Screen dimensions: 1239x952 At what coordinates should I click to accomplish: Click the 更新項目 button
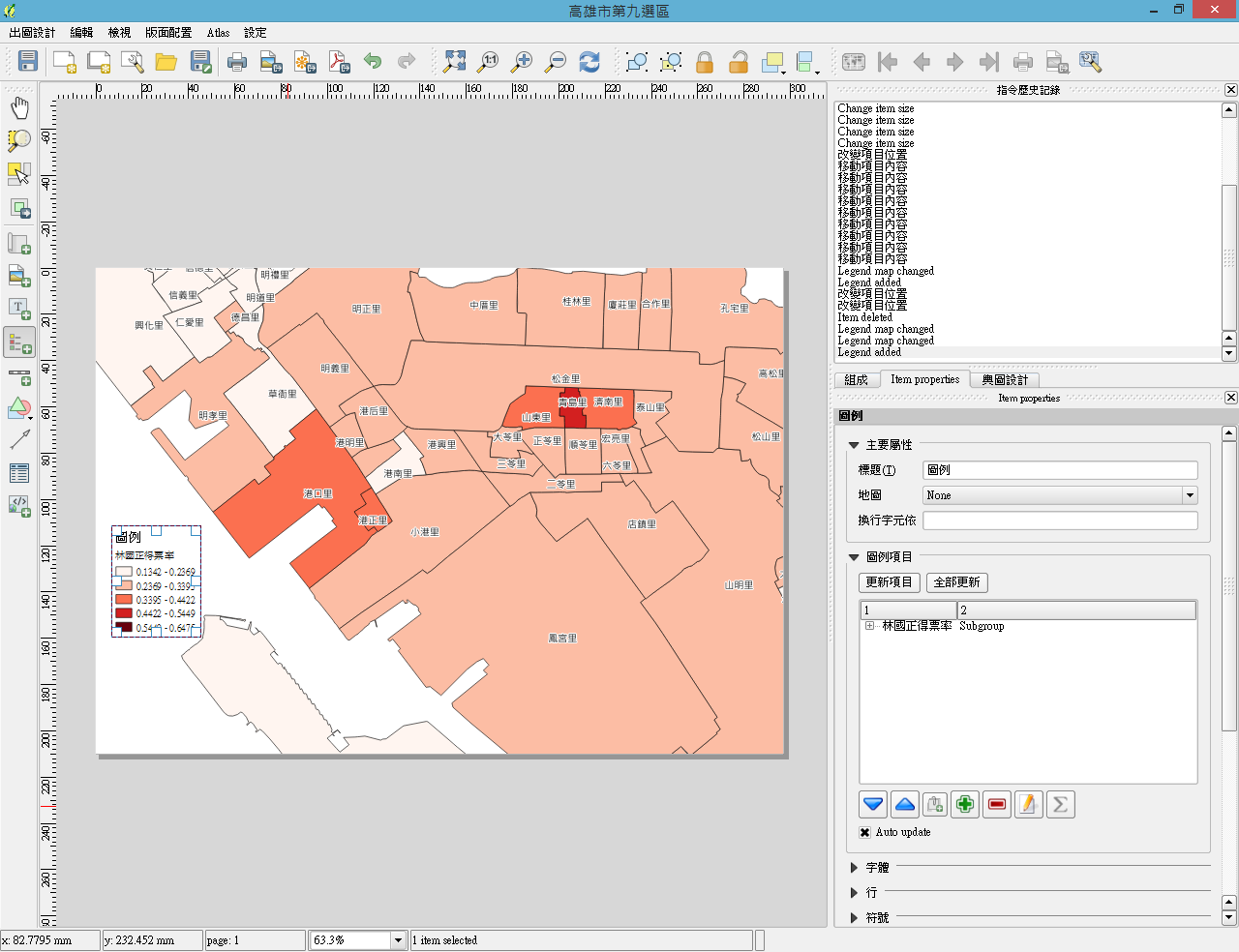(x=889, y=582)
